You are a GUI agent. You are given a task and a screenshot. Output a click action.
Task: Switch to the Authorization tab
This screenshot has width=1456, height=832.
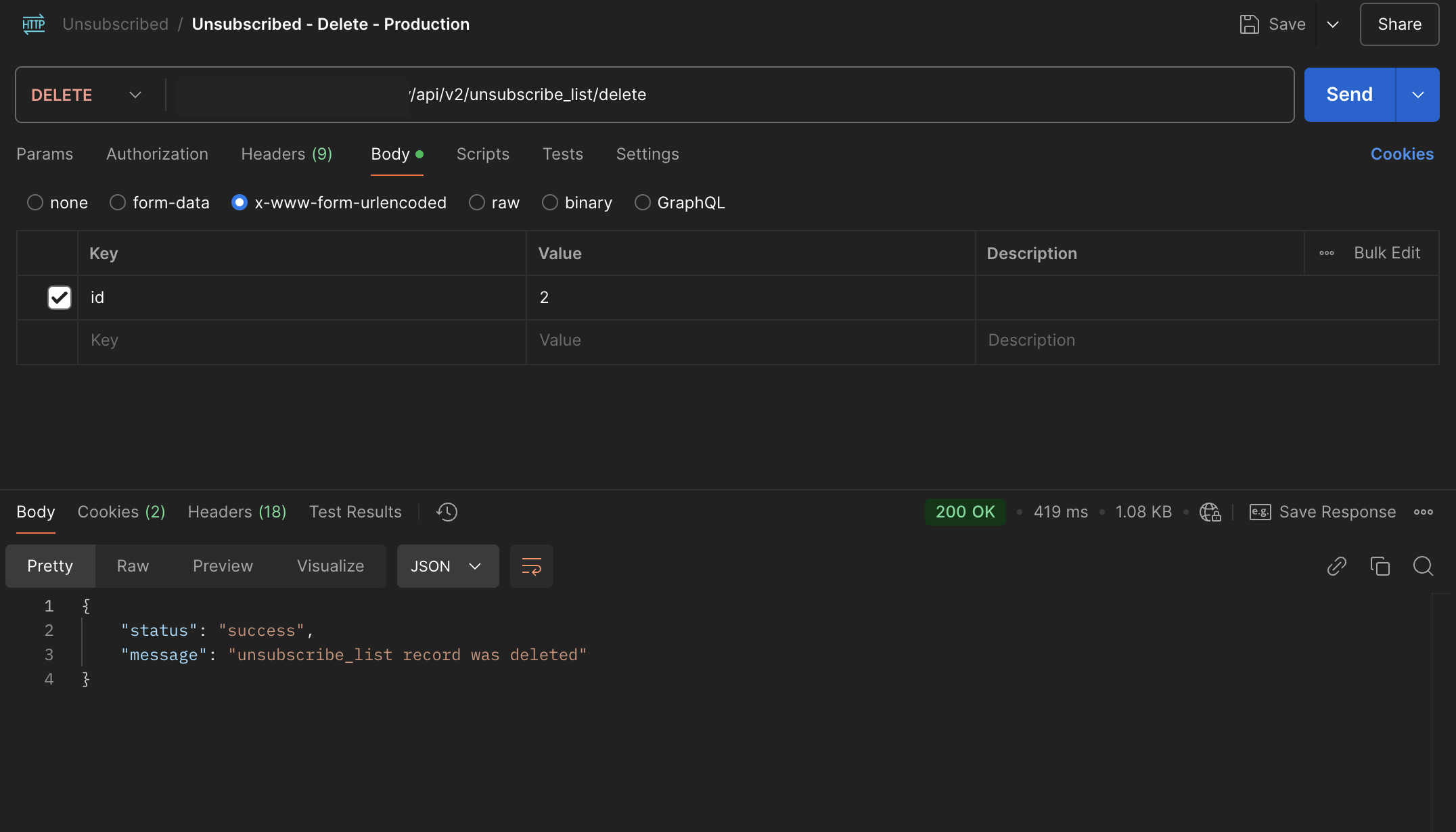[157, 154]
